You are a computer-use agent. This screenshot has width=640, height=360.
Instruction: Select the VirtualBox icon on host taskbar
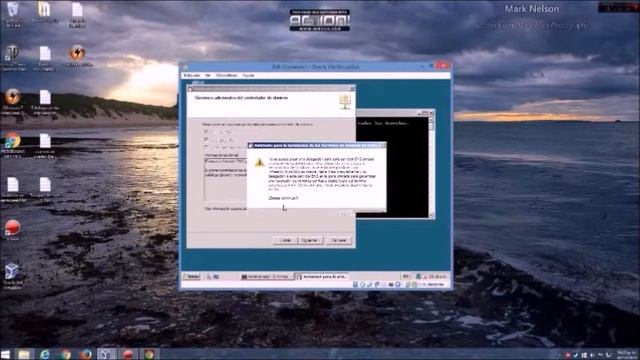pos(106,354)
